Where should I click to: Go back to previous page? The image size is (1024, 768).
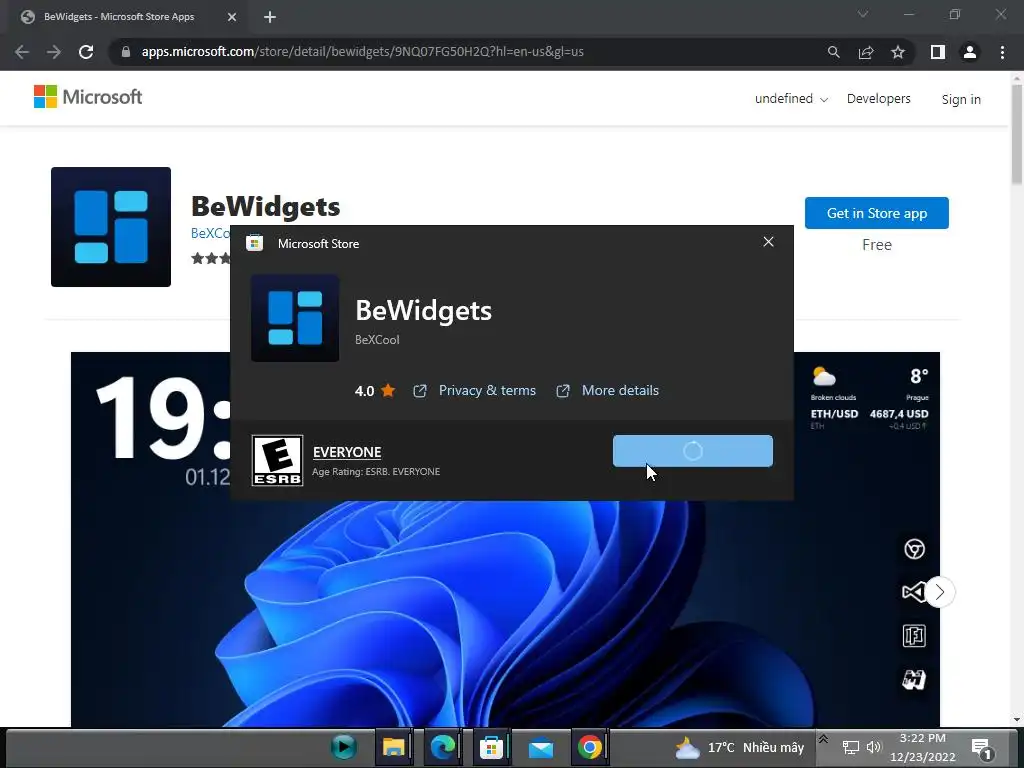pyautogui.click(x=22, y=52)
